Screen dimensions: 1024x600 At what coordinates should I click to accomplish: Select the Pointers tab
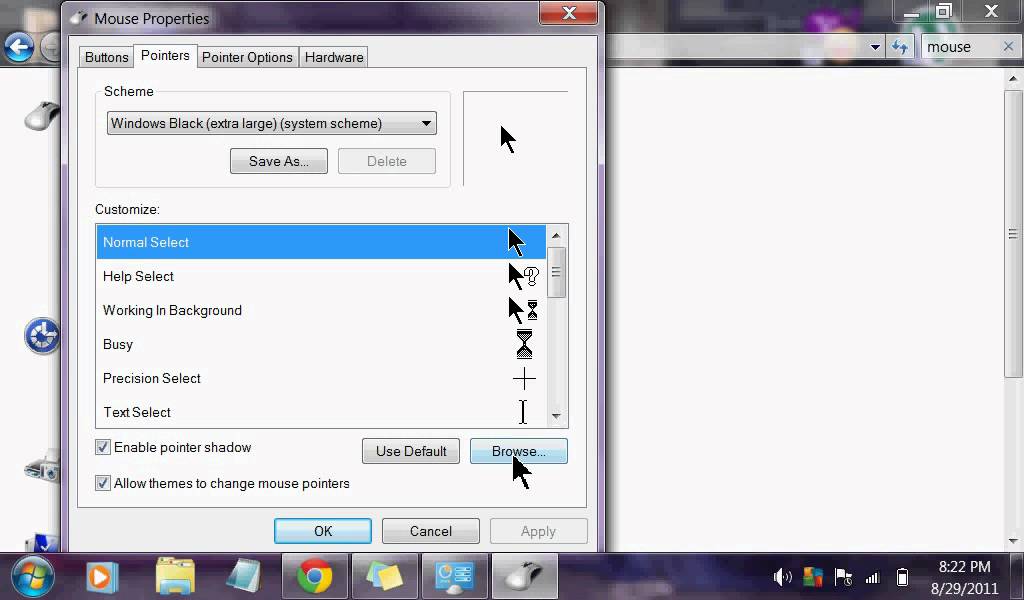[165, 55]
